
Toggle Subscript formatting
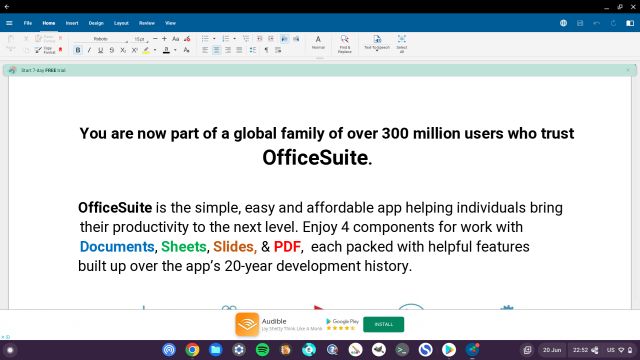coord(123,50)
